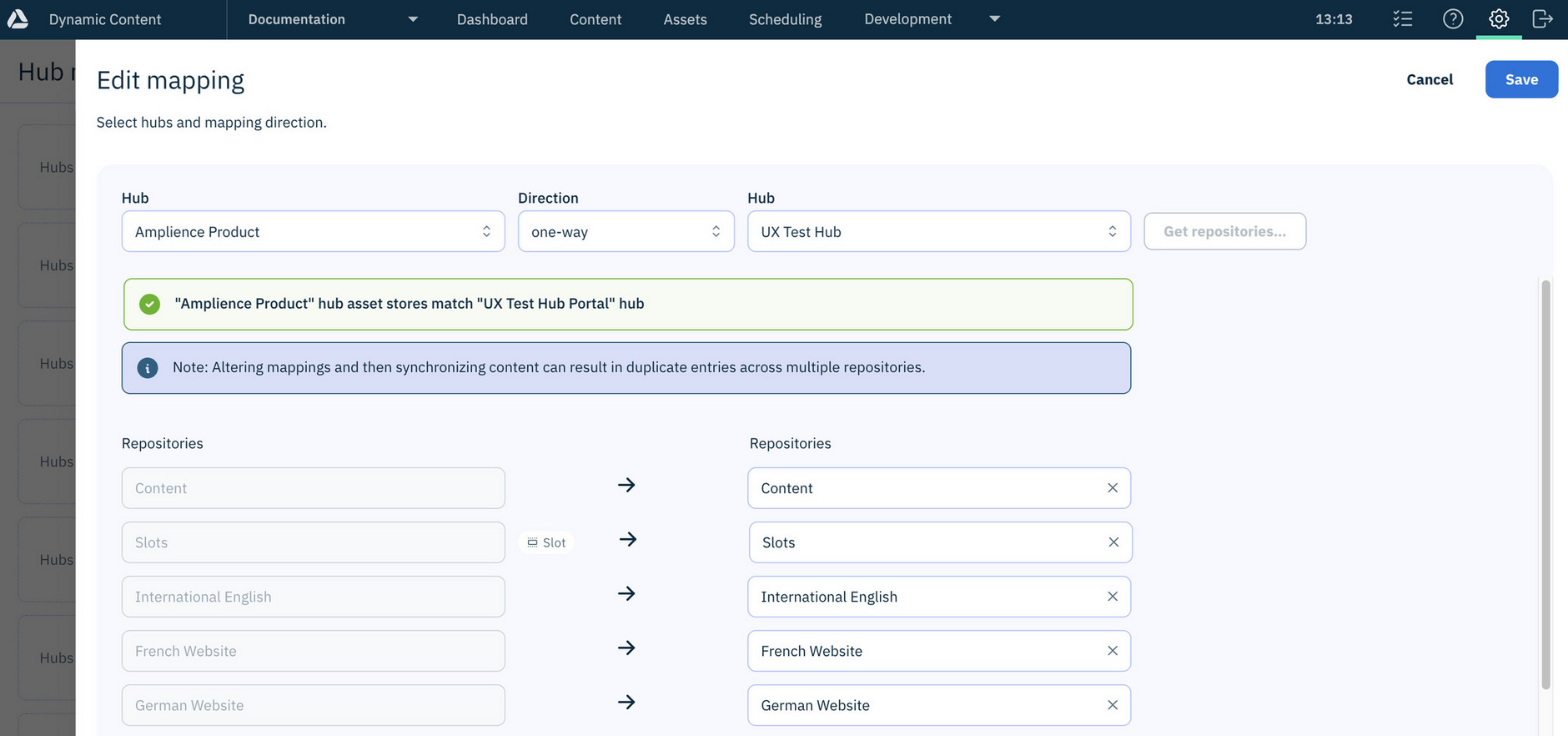Open the Scheduling tab
Screen dimensions: 1568x736
click(x=785, y=19)
